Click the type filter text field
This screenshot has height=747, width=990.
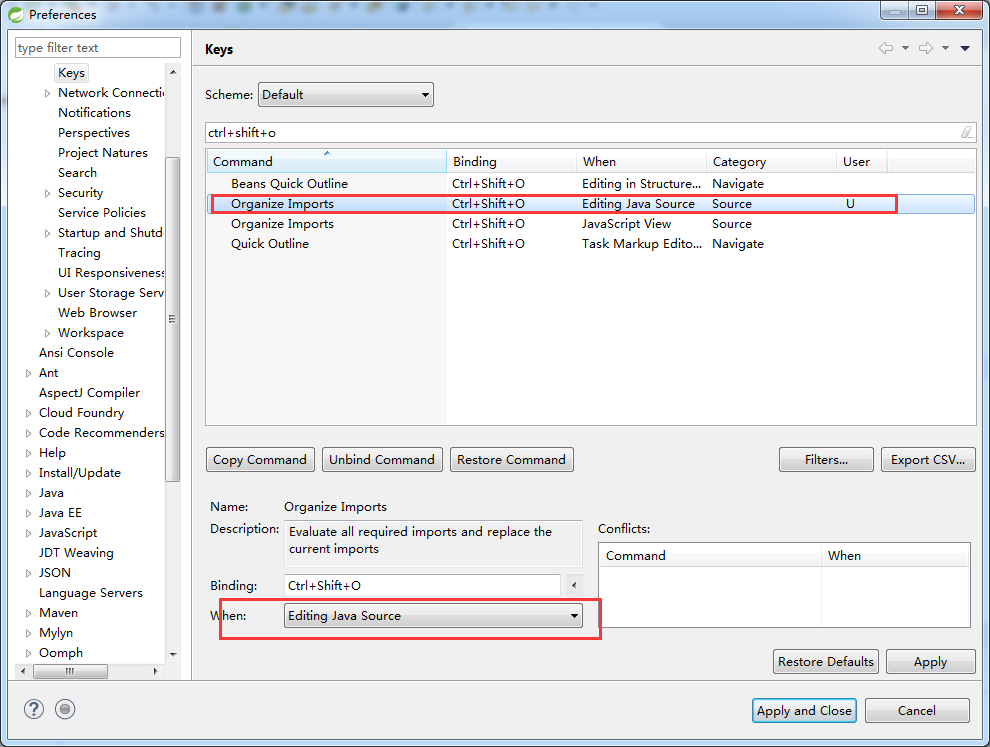click(x=98, y=47)
